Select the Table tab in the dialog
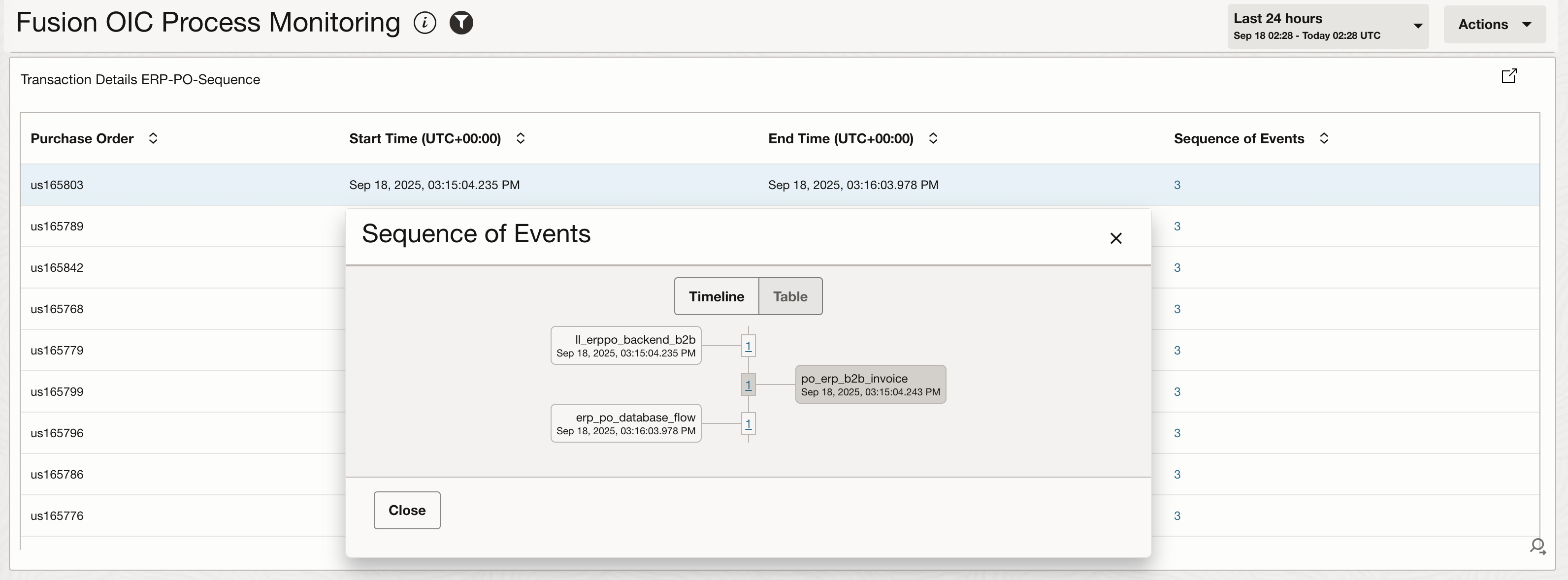This screenshot has height=580, width=1568. coord(789,296)
